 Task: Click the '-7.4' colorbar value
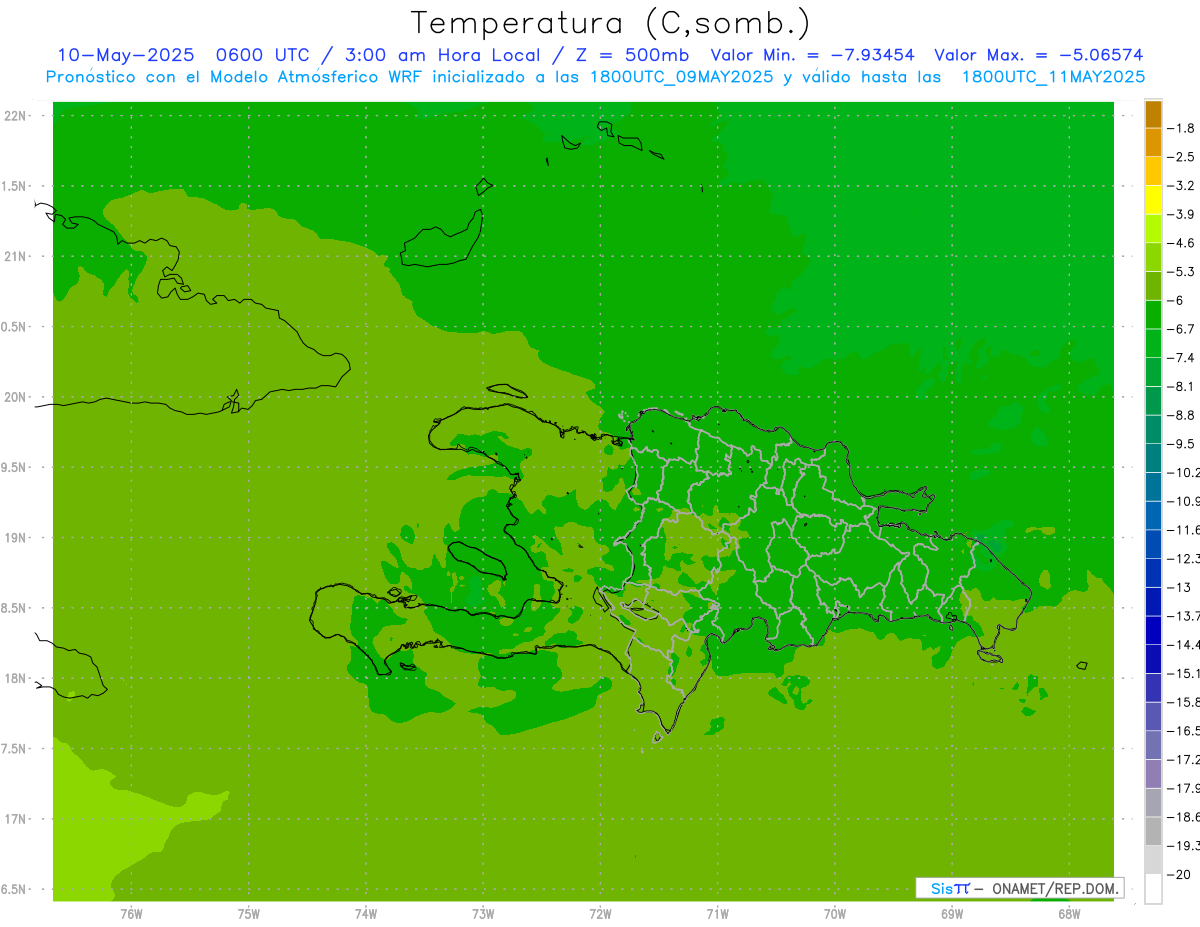tap(1180, 358)
